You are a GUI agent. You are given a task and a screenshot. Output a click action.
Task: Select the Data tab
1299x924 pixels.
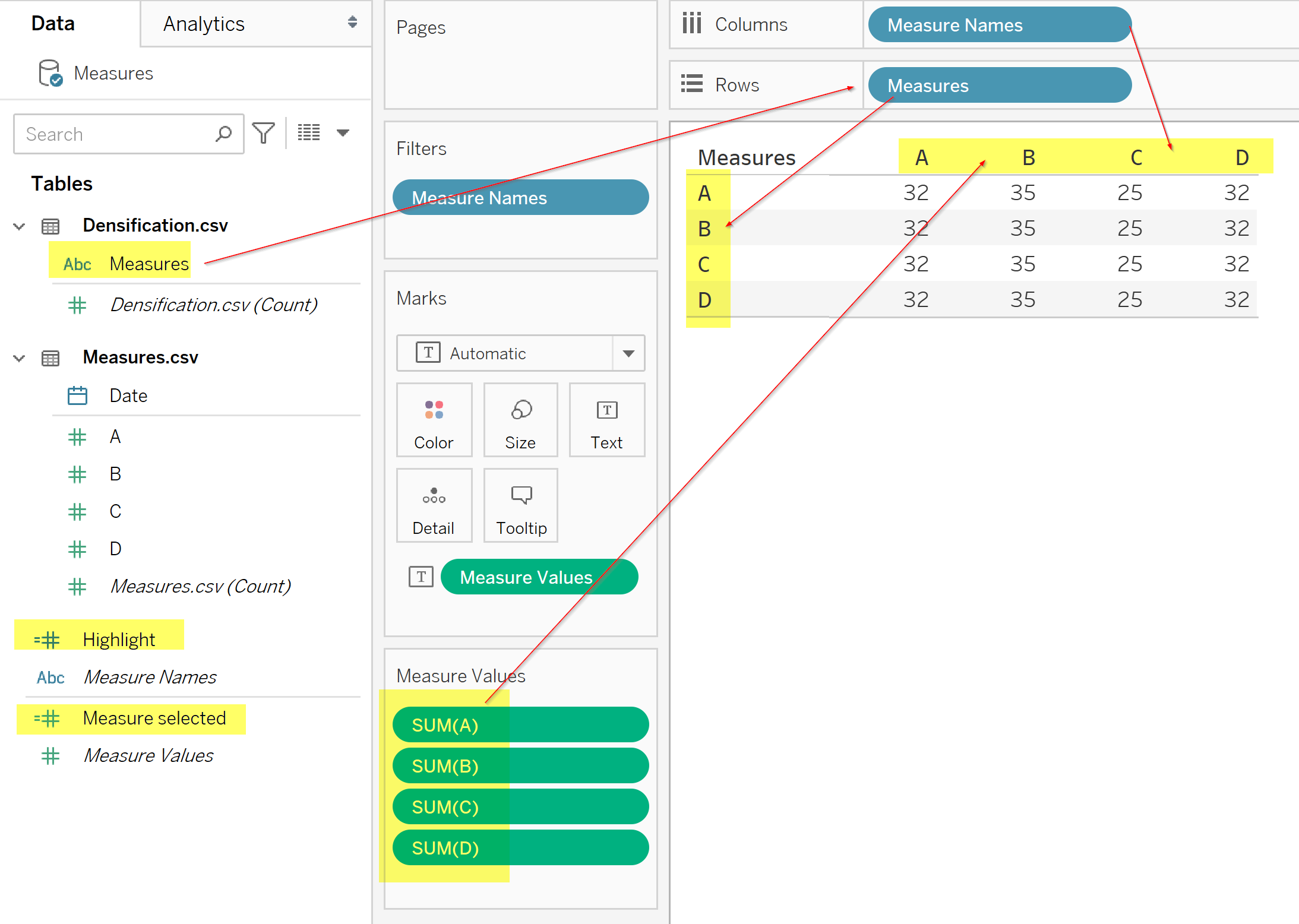coord(53,24)
